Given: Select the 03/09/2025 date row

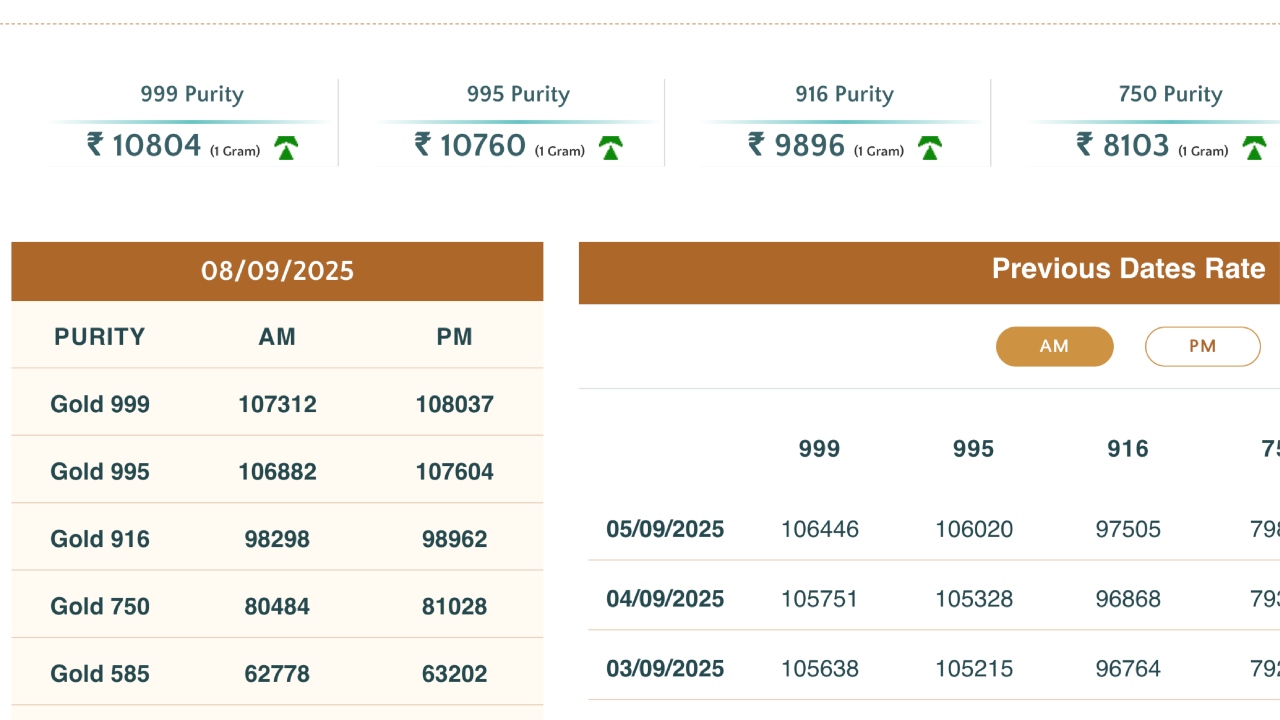Looking at the screenshot, I should tap(665, 669).
